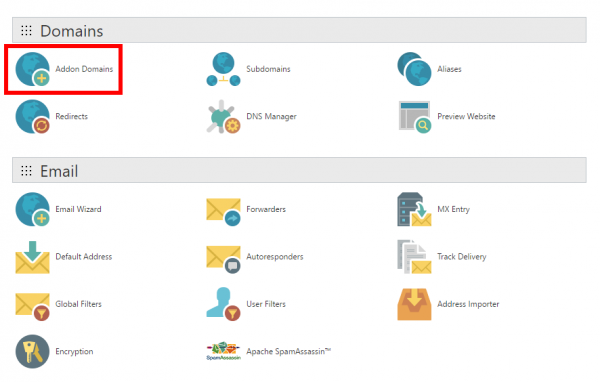This screenshot has height=382, width=600.
Task: Open the Forwarders envelope icon
Action: pos(223,211)
